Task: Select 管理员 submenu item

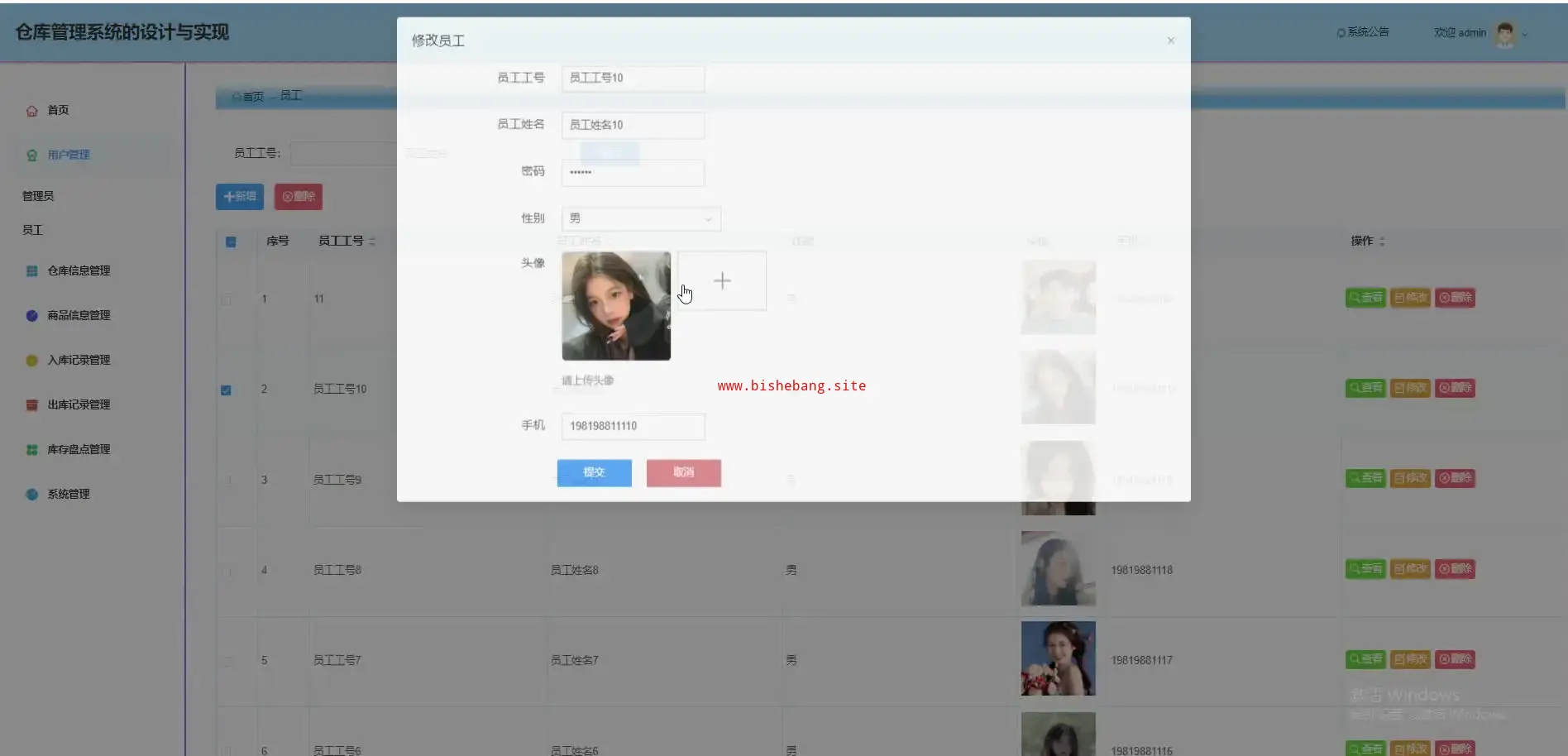Action: coord(38,196)
